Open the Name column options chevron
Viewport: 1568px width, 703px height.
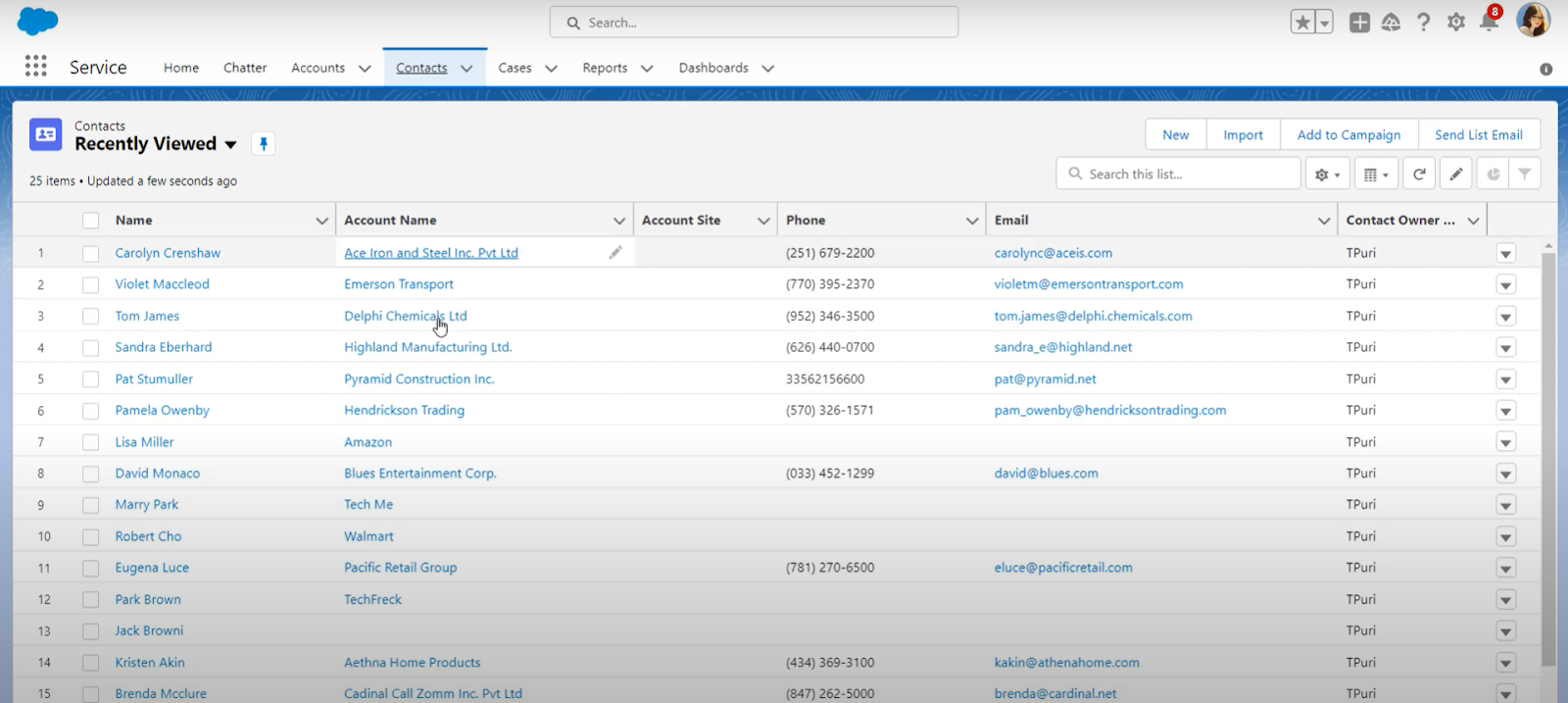tap(321, 221)
